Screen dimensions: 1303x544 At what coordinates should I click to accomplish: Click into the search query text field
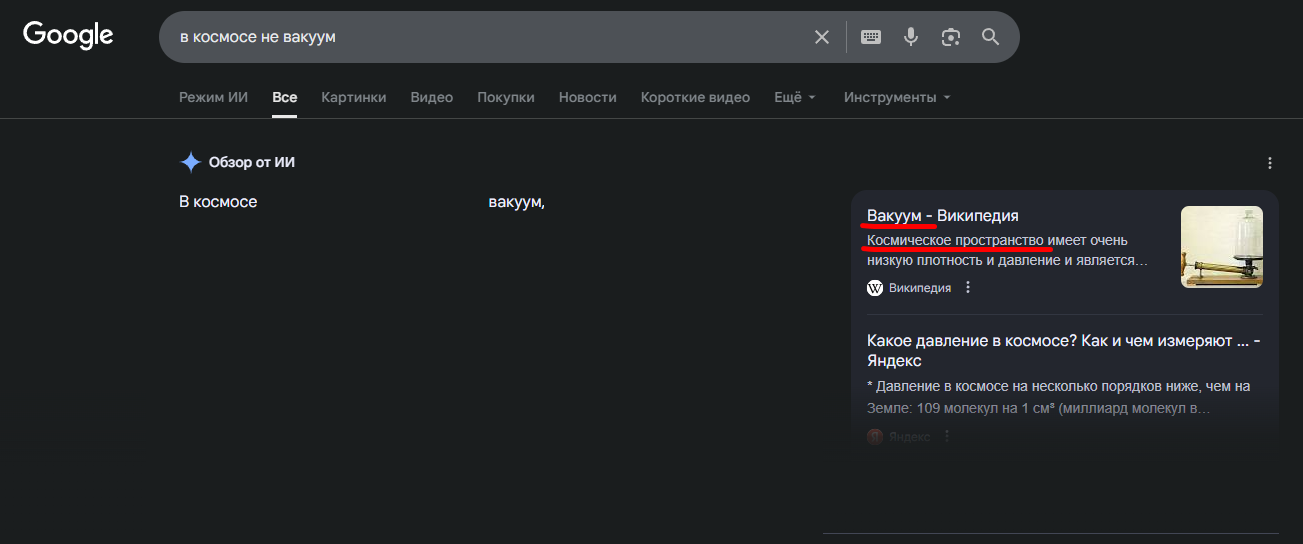coord(480,37)
